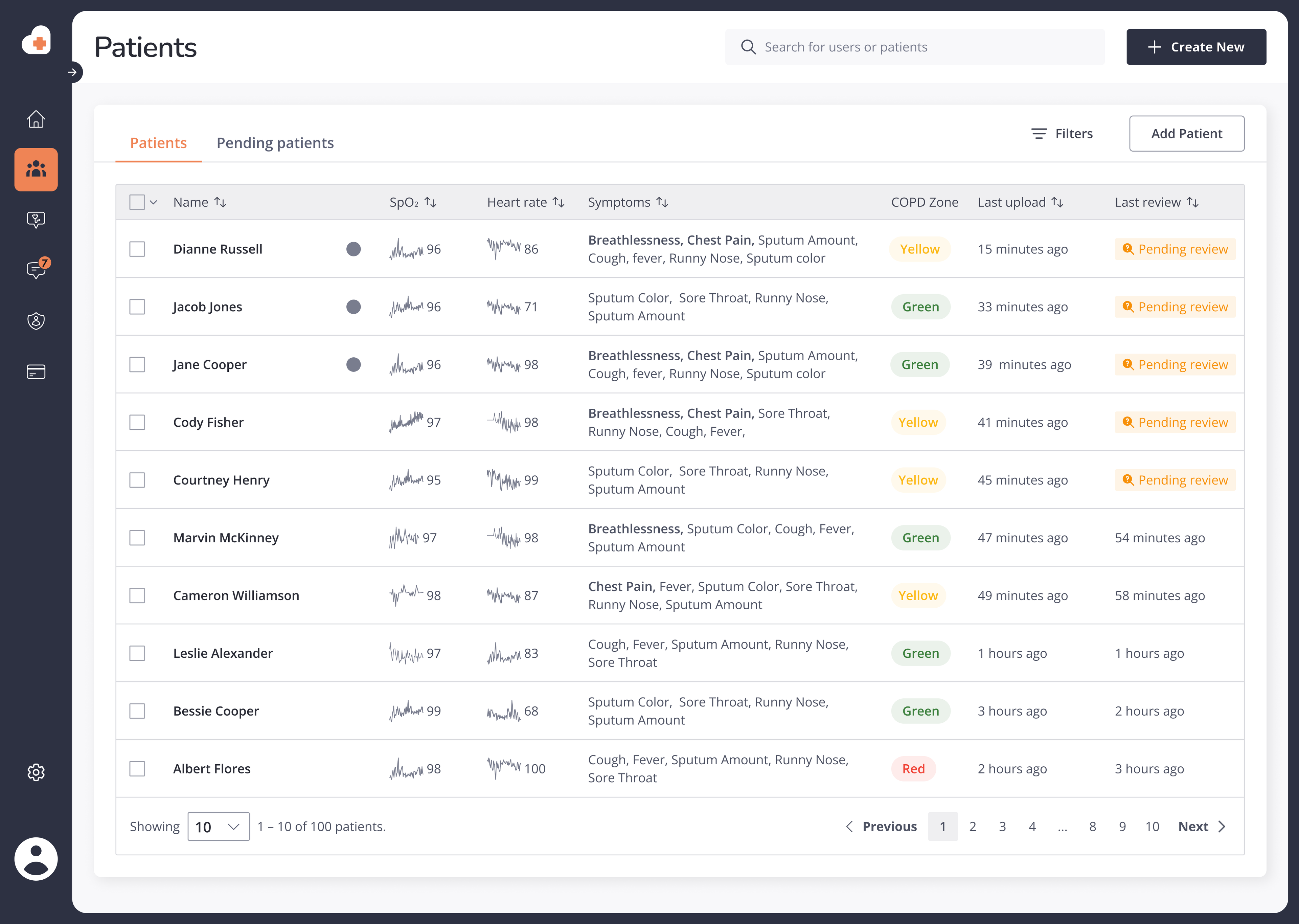
Task: Click the Add Patient button
Action: coord(1186,134)
